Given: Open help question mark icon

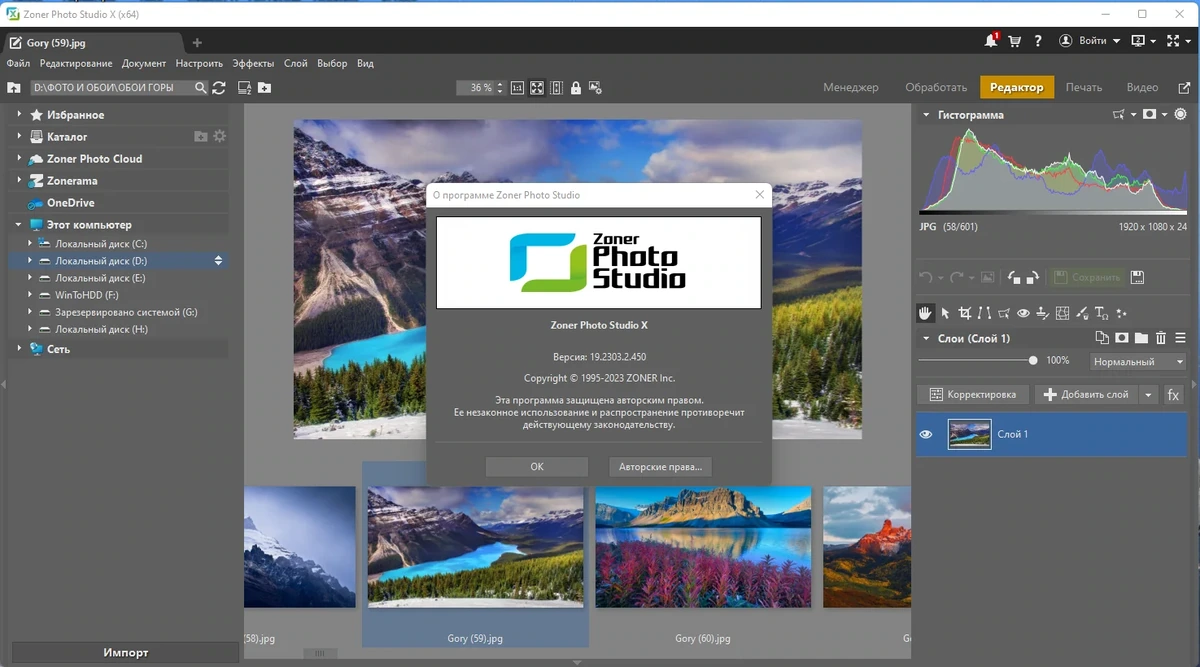Looking at the screenshot, I should coord(1039,41).
